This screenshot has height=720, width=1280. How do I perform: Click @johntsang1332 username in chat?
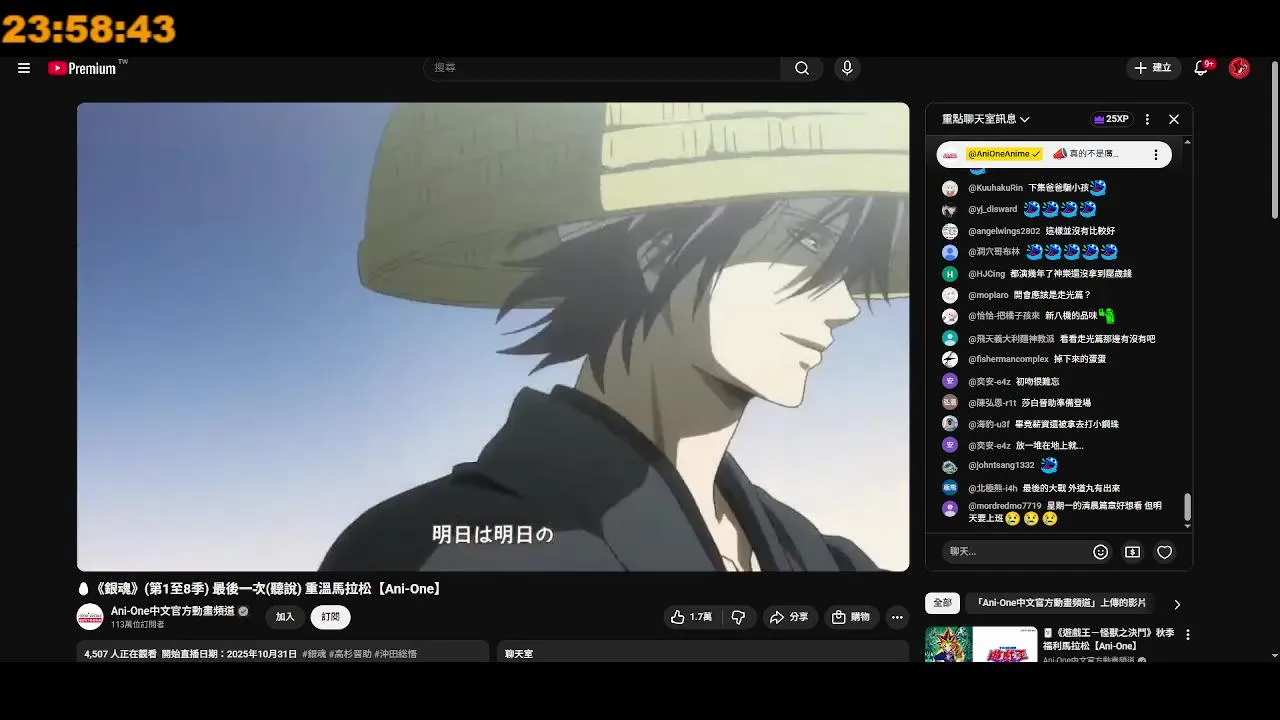[1001, 466]
